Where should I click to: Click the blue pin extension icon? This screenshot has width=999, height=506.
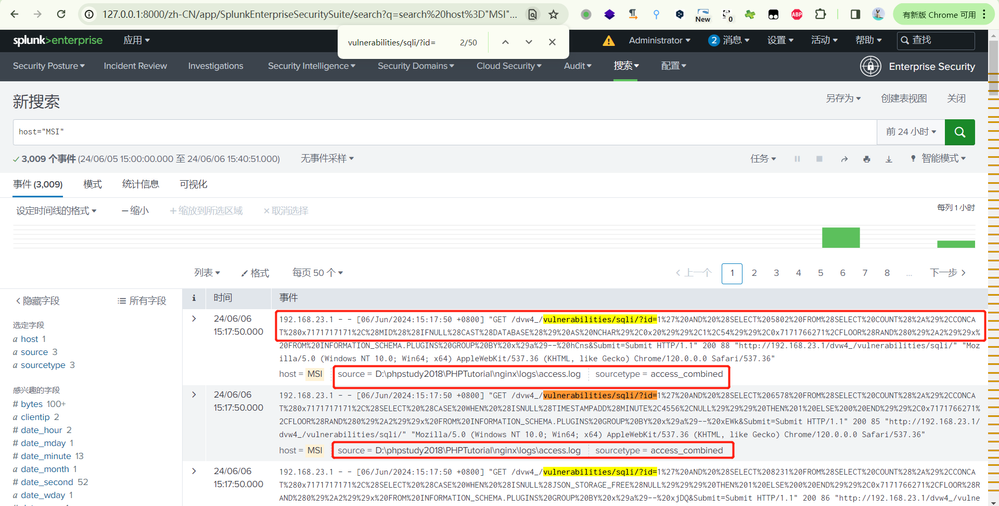(656, 14)
